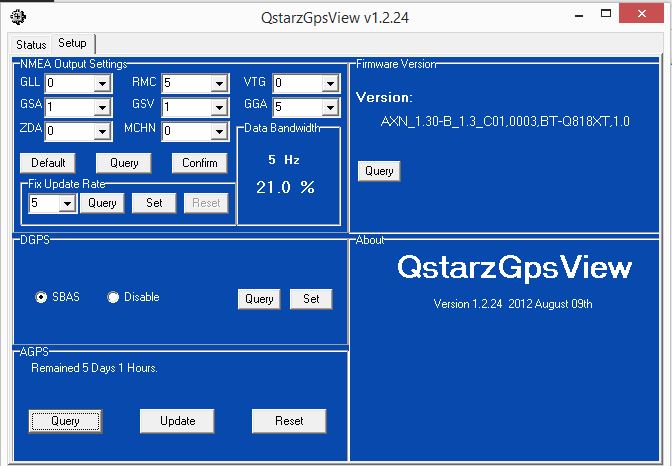Screen dimensions: 672x466
Task: Click Query in the AGPS group
Action: click(x=66, y=421)
